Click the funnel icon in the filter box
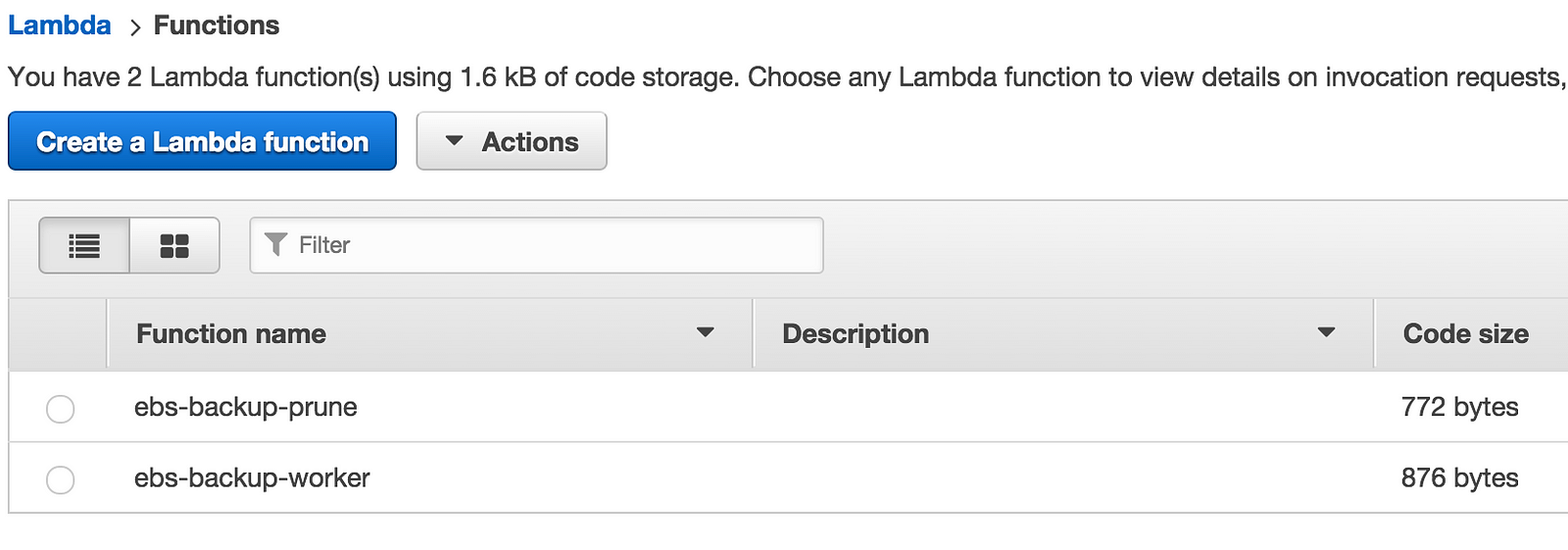Viewport: 1568px width, 550px height. tap(276, 244)
